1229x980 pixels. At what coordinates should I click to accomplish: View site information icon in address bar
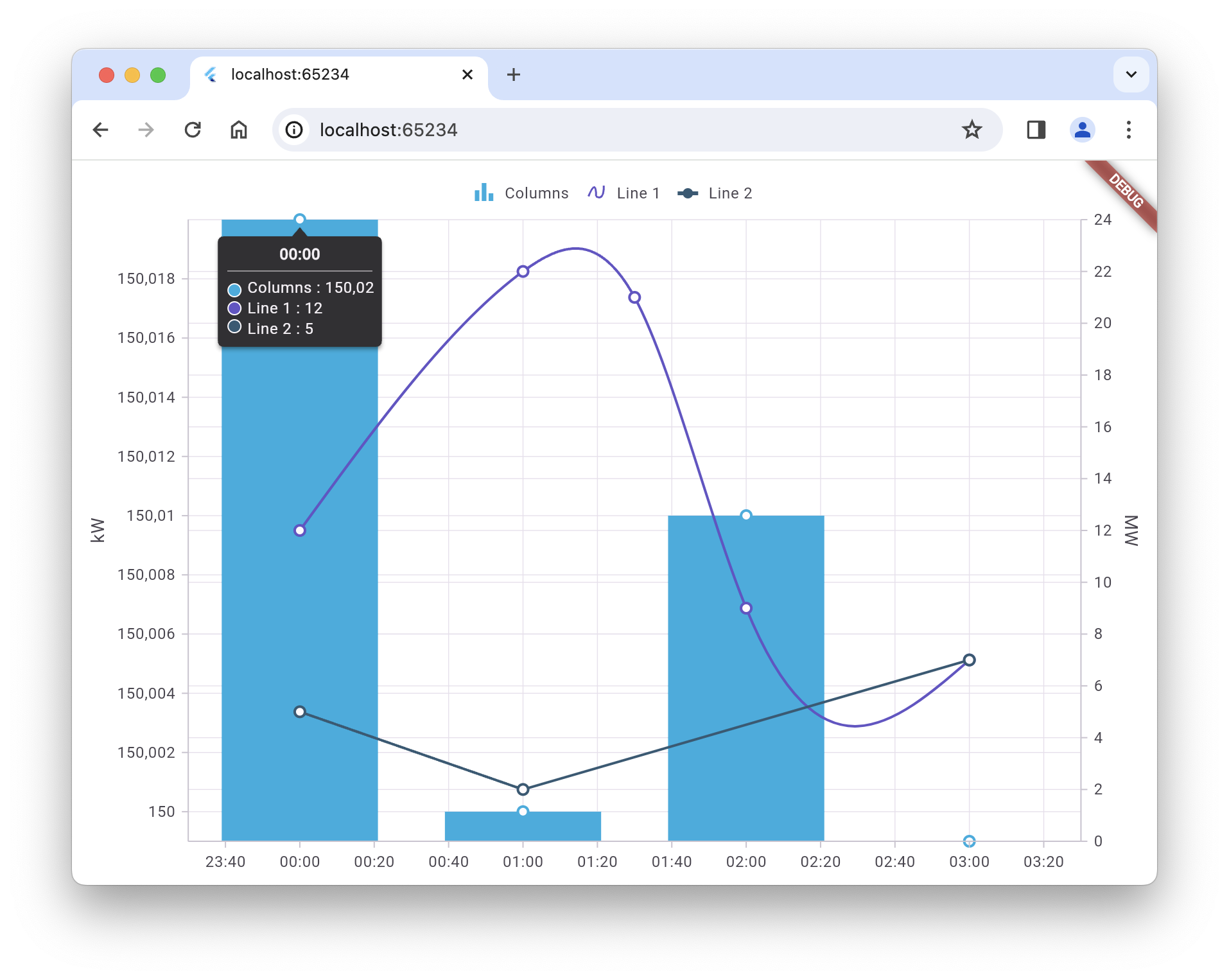pos(294,130)
